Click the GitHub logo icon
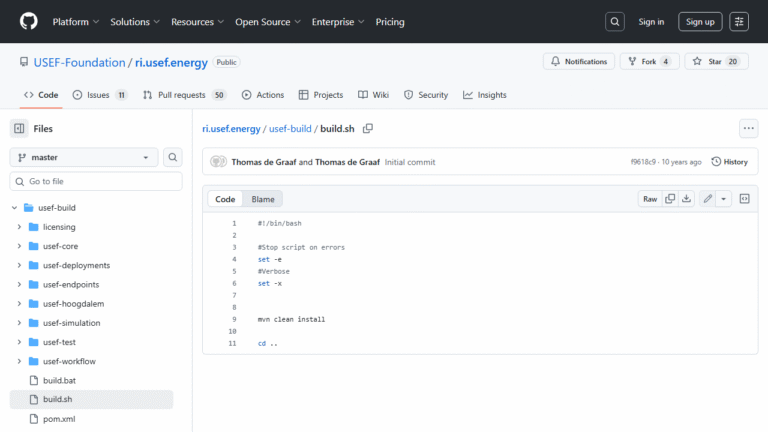 tap(27, 21)
